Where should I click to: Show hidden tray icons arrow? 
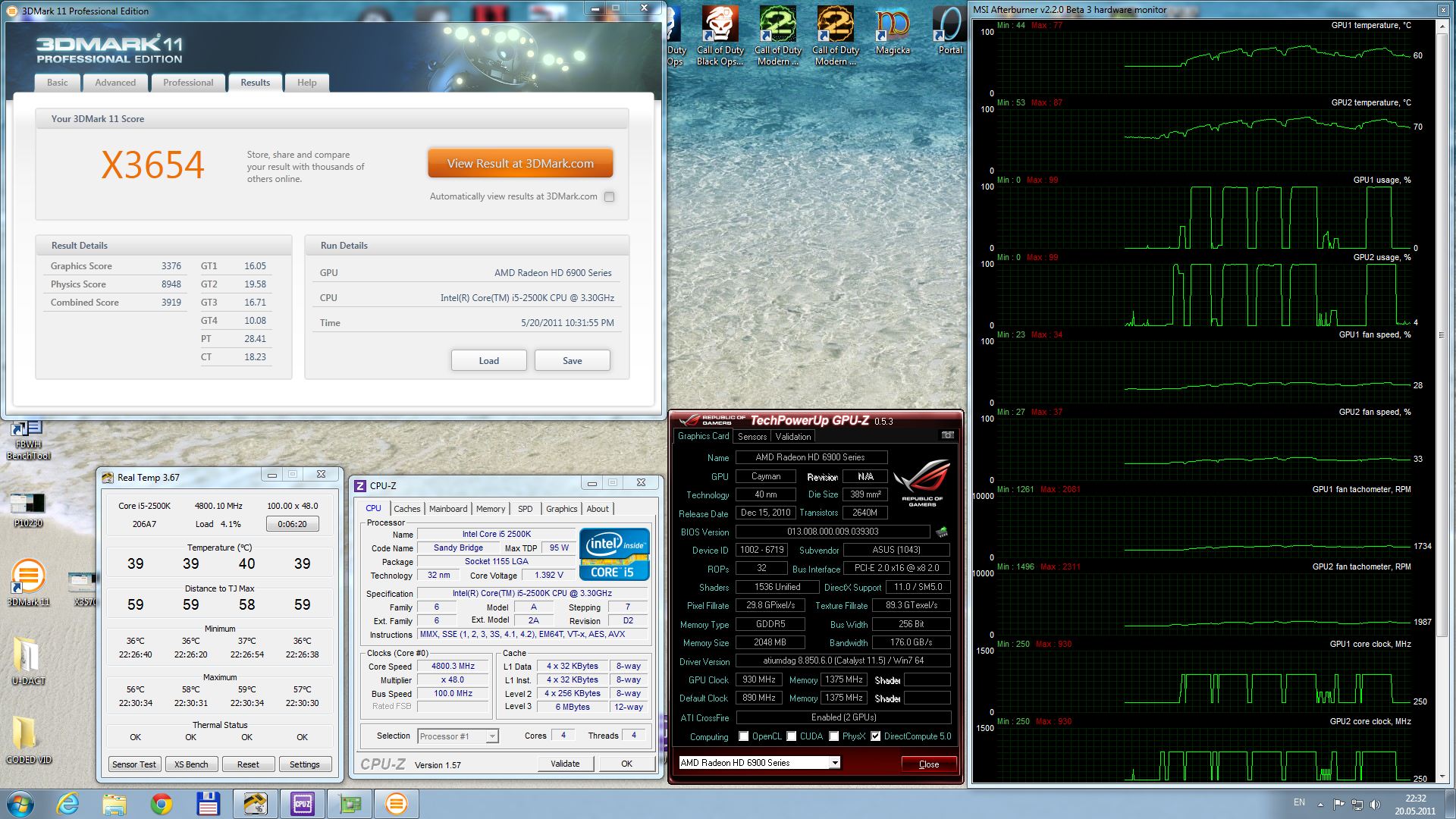coord(1320,804)
